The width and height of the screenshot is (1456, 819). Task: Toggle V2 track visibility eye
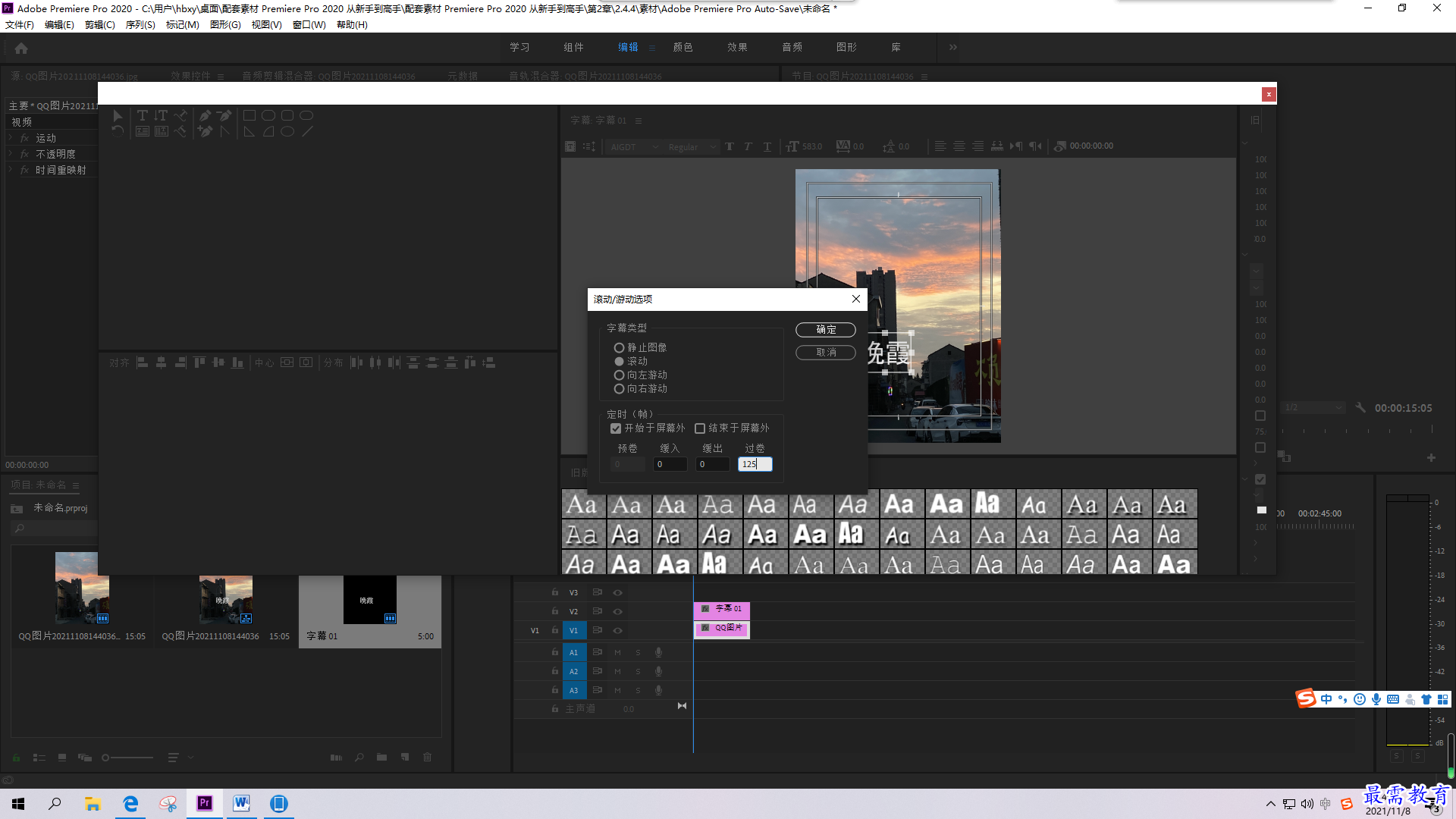pos(617,611)
